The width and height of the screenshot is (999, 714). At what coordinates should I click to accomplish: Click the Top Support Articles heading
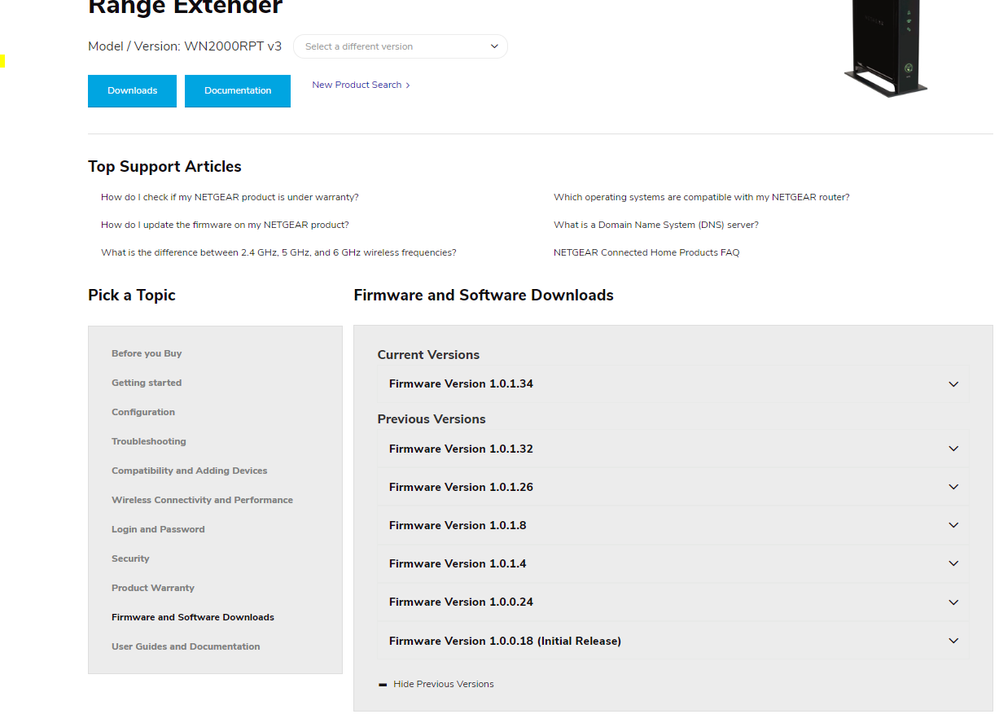coord(164,166)
